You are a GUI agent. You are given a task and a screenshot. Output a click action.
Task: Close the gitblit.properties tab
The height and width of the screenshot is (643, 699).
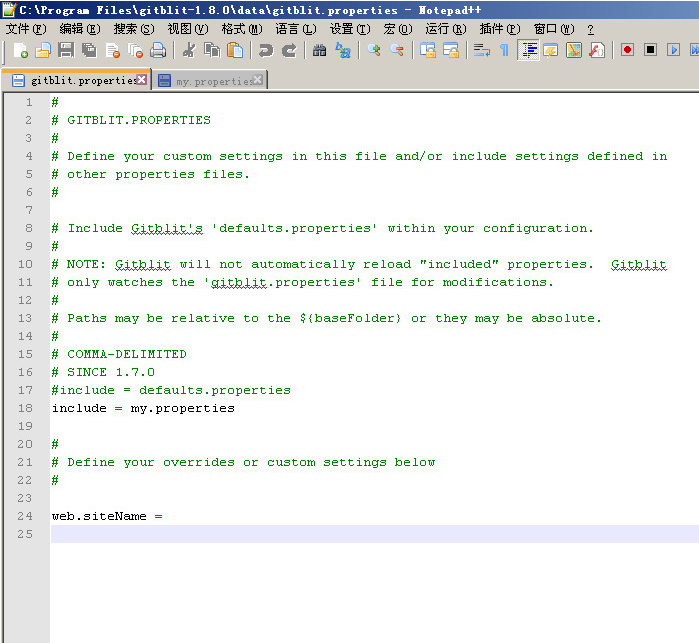141,79
